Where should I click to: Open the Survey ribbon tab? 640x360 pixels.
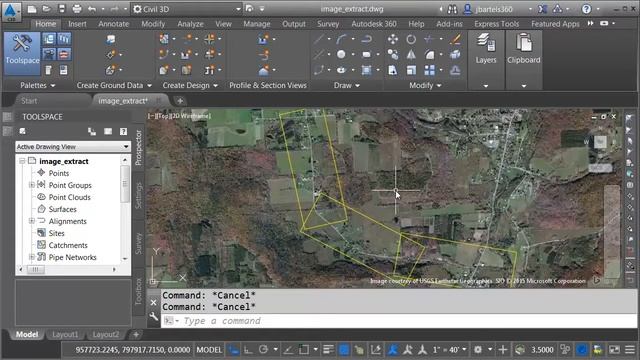tap(328, 24)
